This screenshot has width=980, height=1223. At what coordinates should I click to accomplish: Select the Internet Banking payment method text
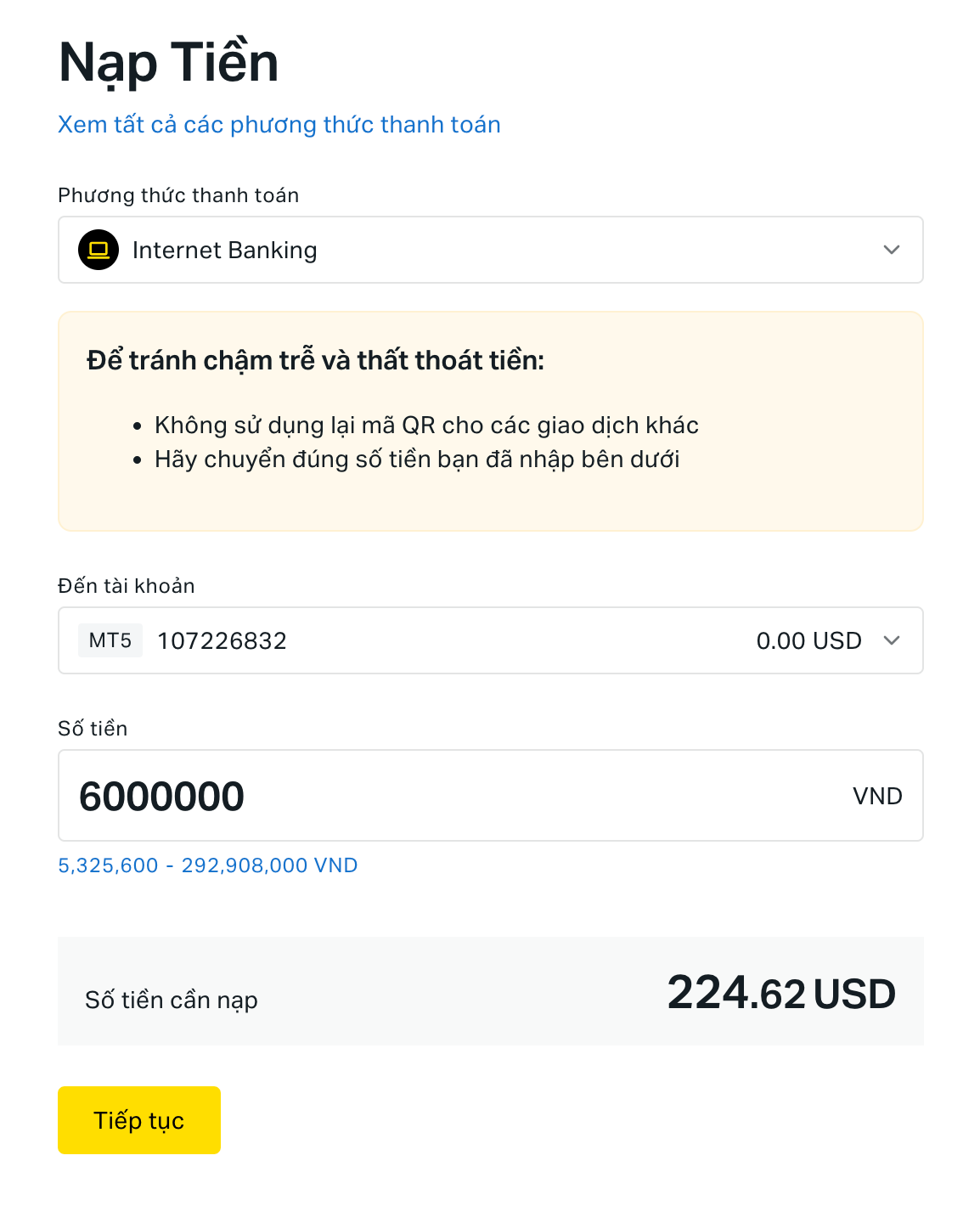tap(225, 251)
